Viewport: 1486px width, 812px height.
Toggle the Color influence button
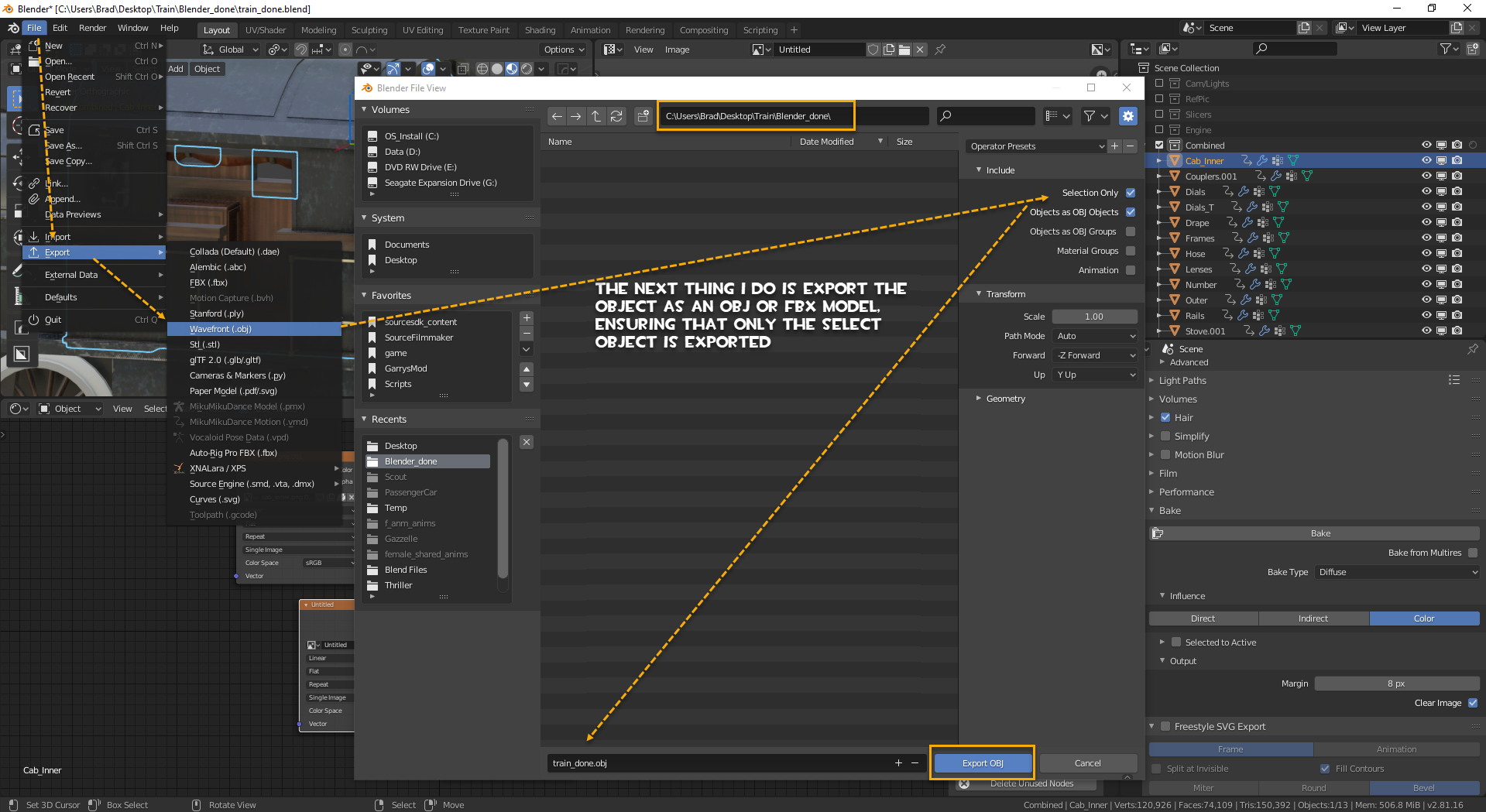1424,618
